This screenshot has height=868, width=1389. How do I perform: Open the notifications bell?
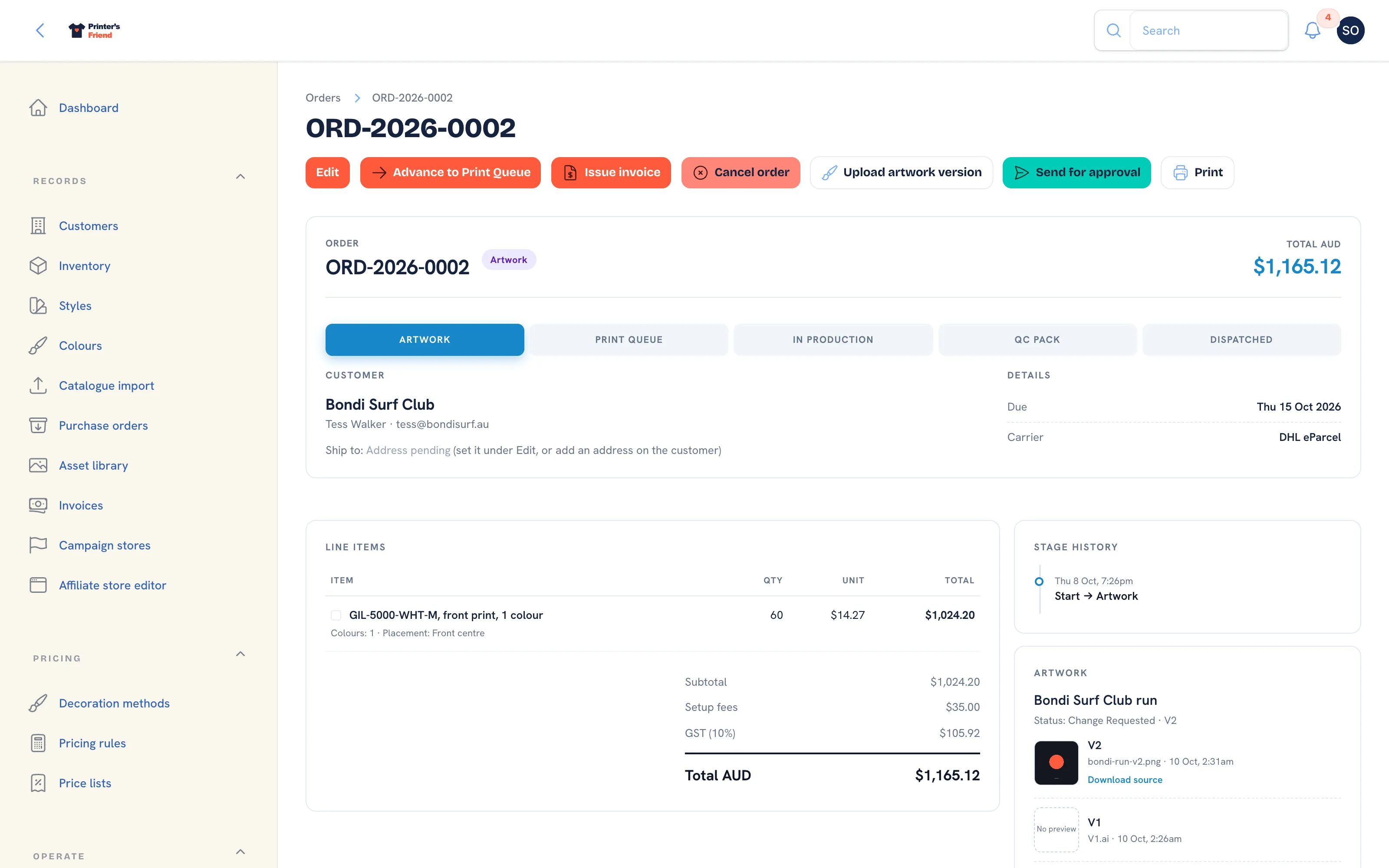point(1312,30)
